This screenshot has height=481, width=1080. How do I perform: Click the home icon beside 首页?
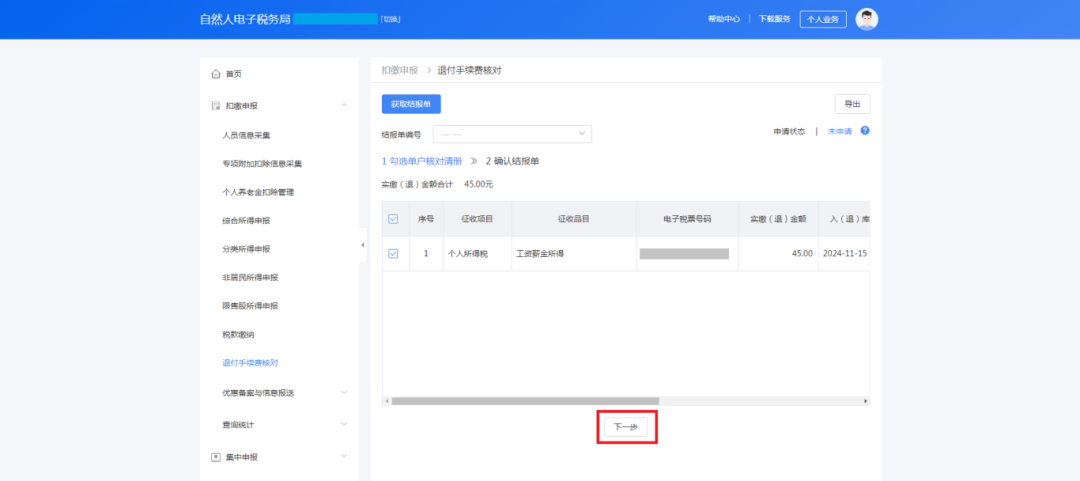pyautogui.click(x=216, y=74)
